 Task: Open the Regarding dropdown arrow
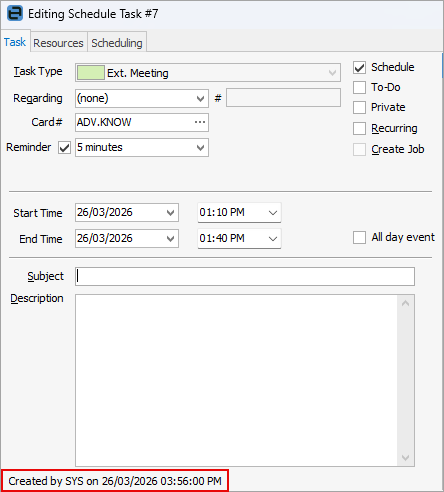(x=200, y=99)
